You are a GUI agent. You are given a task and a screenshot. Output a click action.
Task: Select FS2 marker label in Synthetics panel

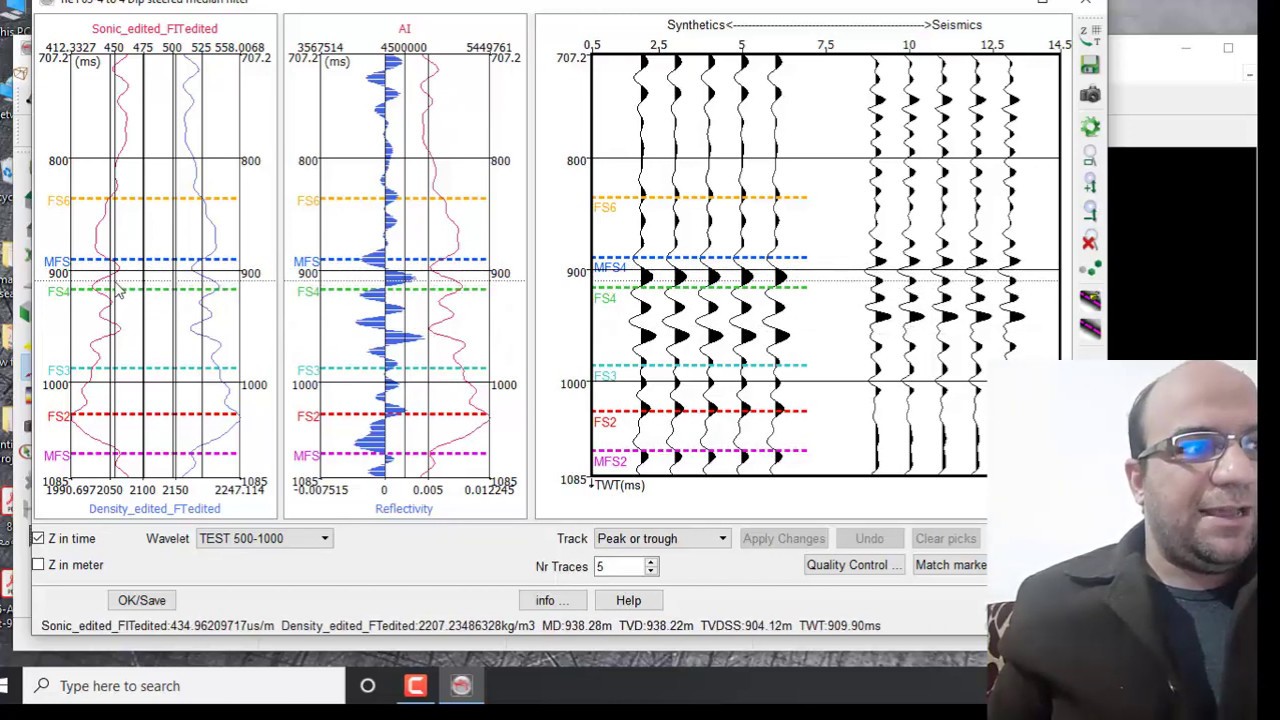604,422
